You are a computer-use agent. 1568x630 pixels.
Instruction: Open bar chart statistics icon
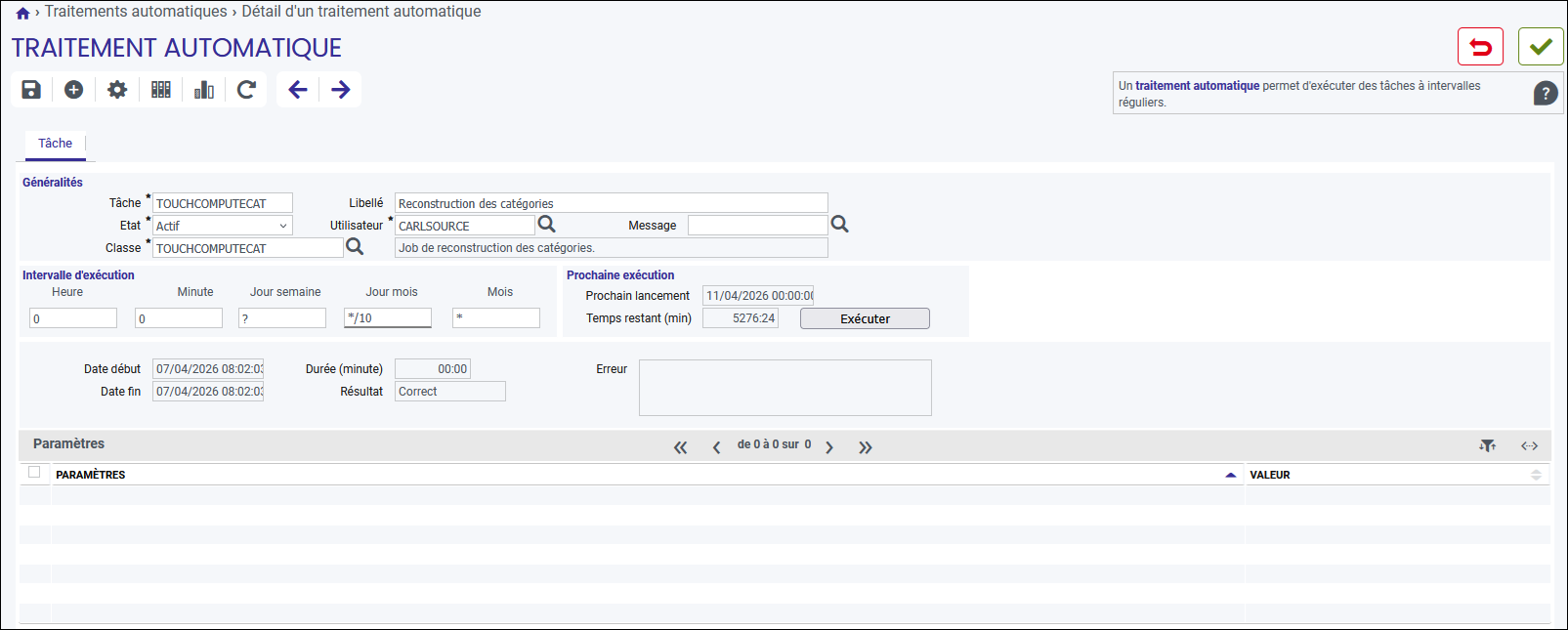coord(204,90)
